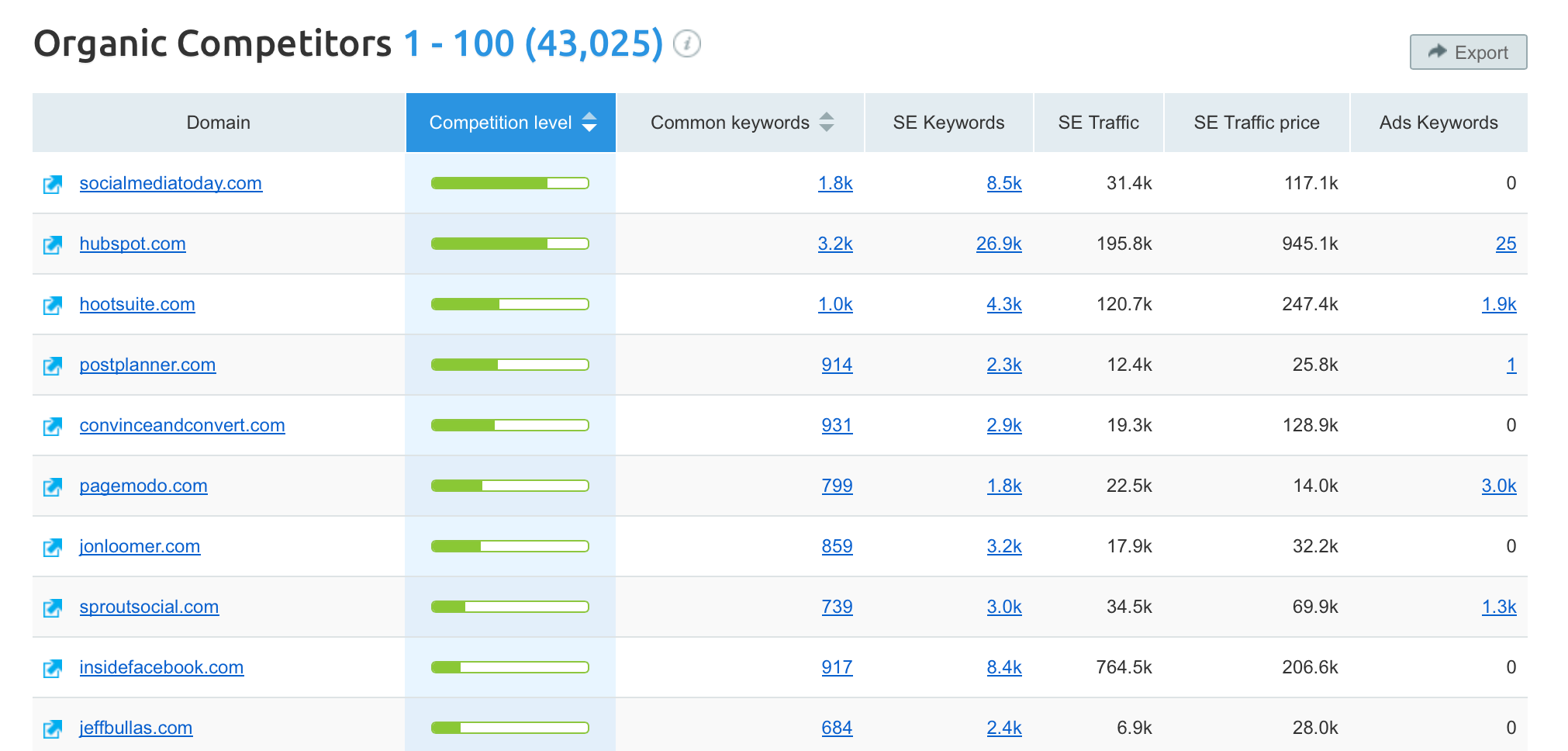
Task: Open 859 common keywords for jonloomer.com
Action: (x=837, y=546)
